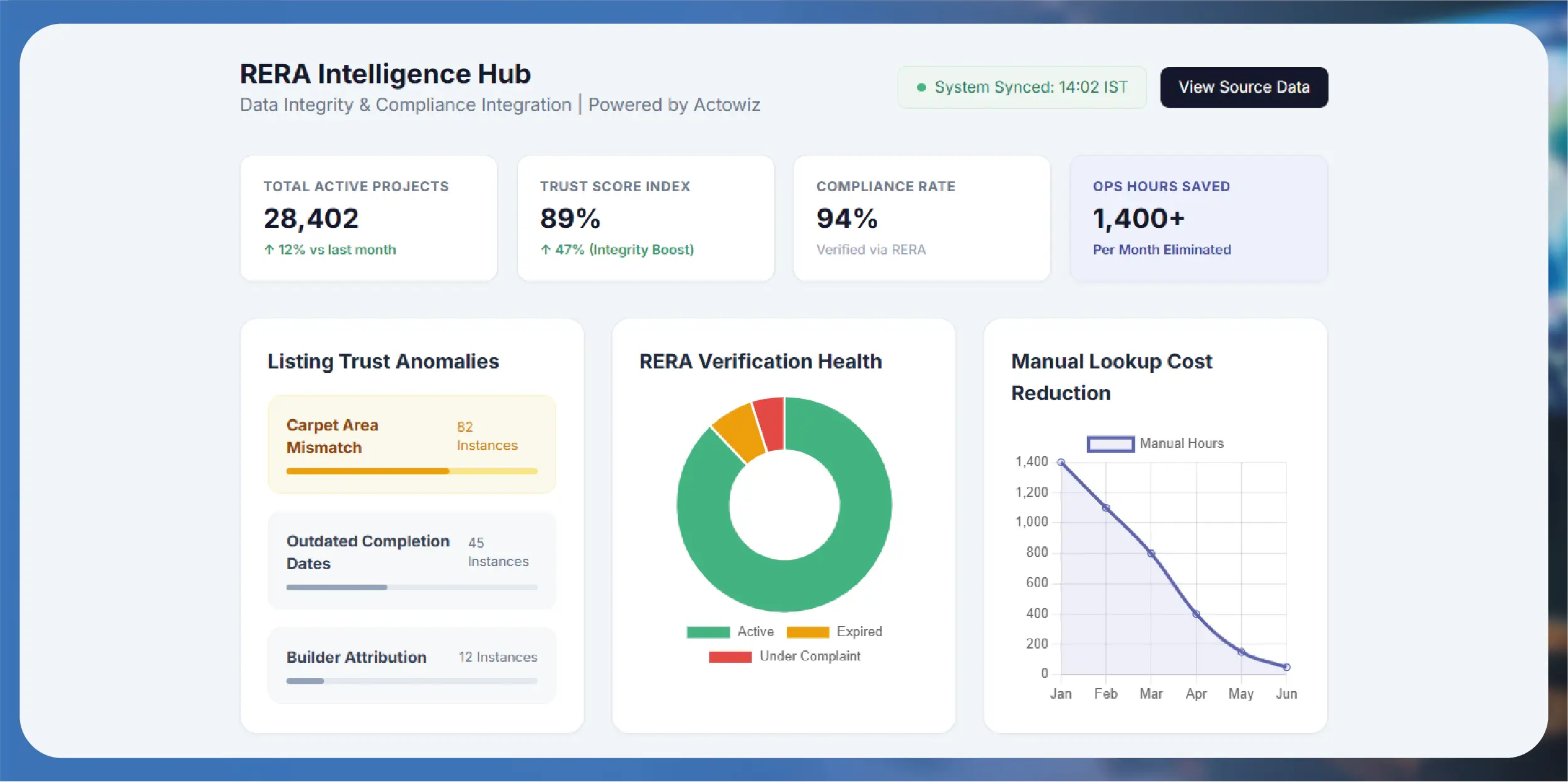Screen dimensions: 1568x782
Task: Select the System Synced status badge
Action: [1022, 87]
